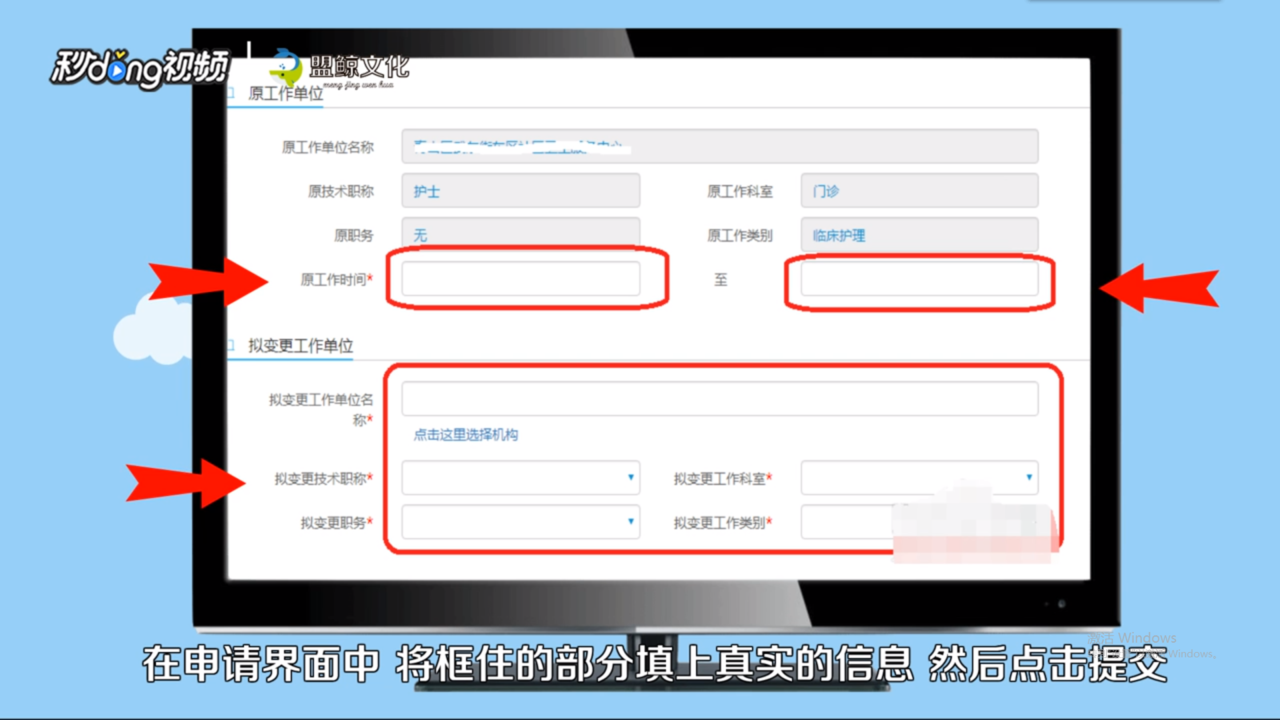This screenshot has width=1280, height=720.
Task: Open the 拟变更工作科室 dropdown
Action: [x=1028, y=477]
